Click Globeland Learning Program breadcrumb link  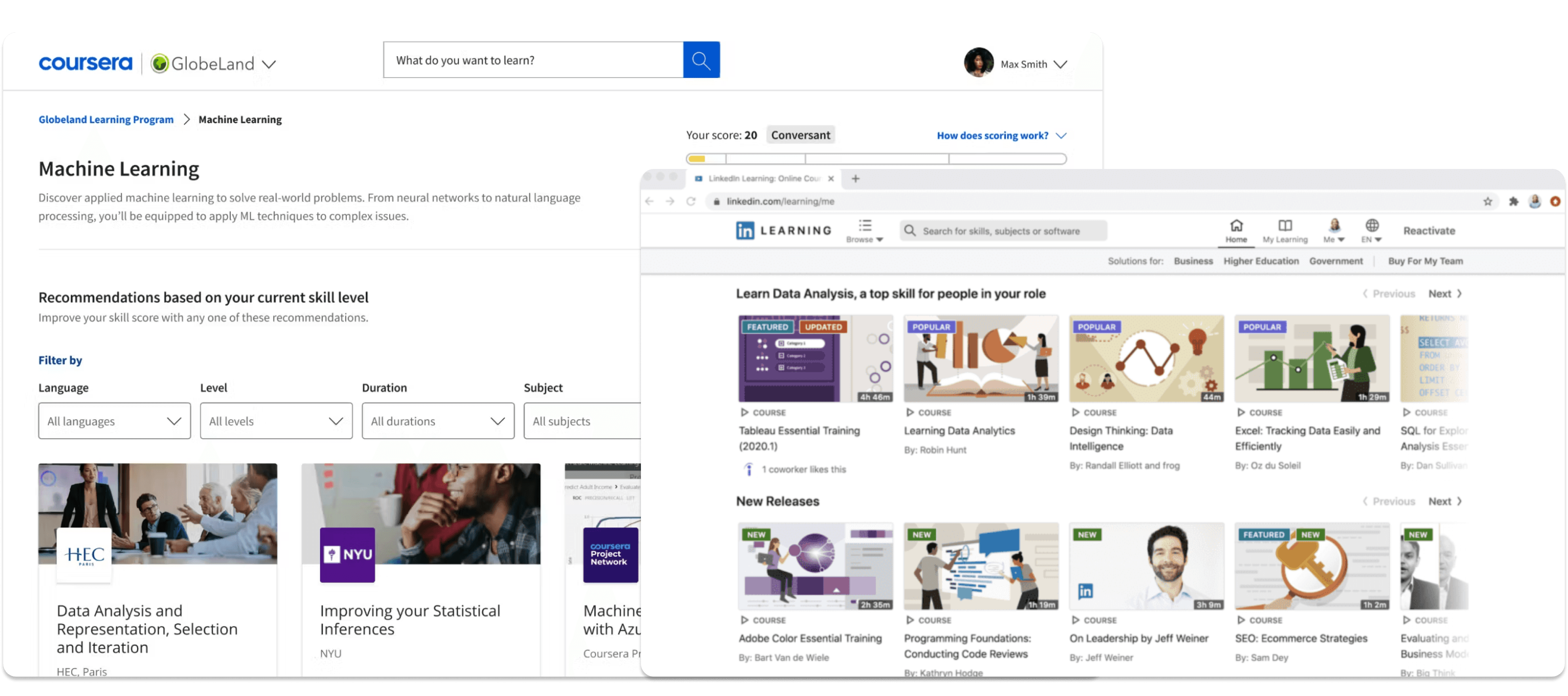[106, 119]
